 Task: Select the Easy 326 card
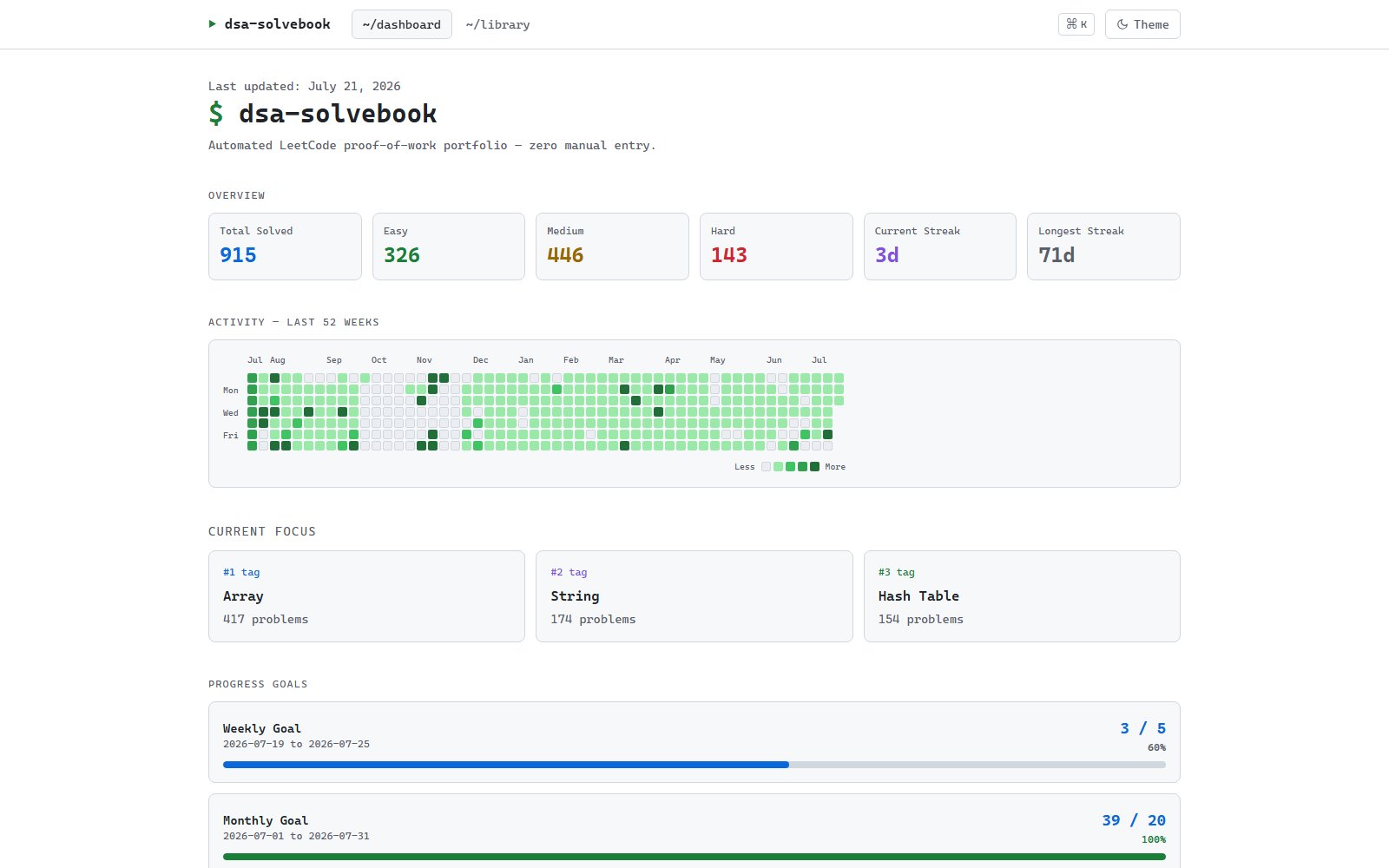click(449, 247)
